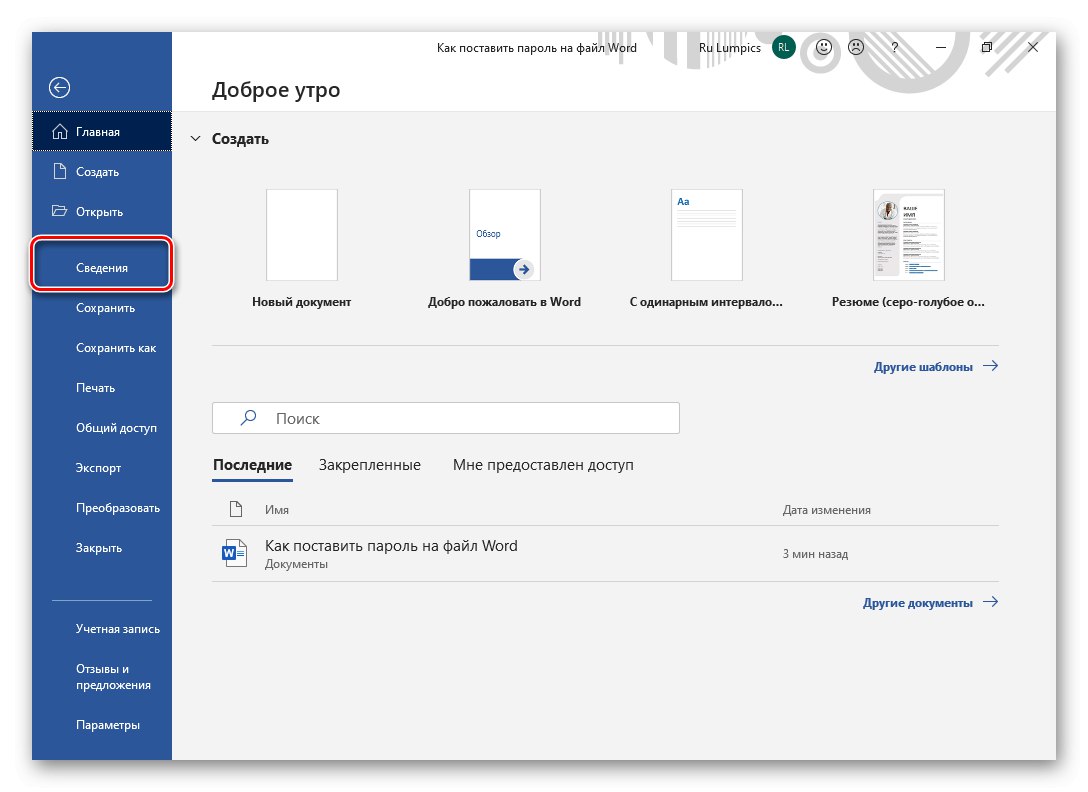Click the RL account avatar
Image resolution: width=1088 pixels, height=792 pixels.
coord(783,47)
